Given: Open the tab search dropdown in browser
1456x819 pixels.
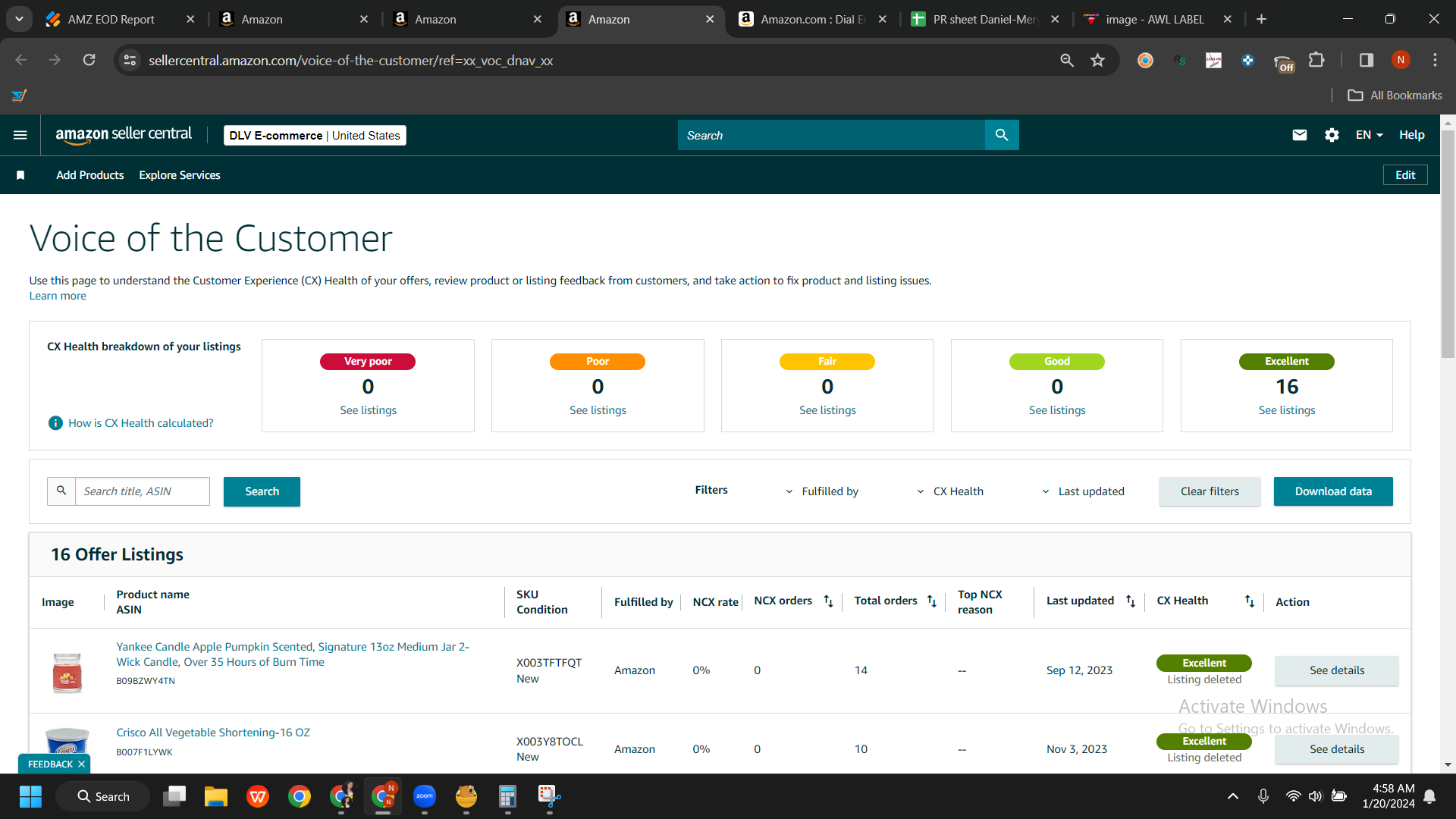Looking at the screenshot, I should (19, 19).
